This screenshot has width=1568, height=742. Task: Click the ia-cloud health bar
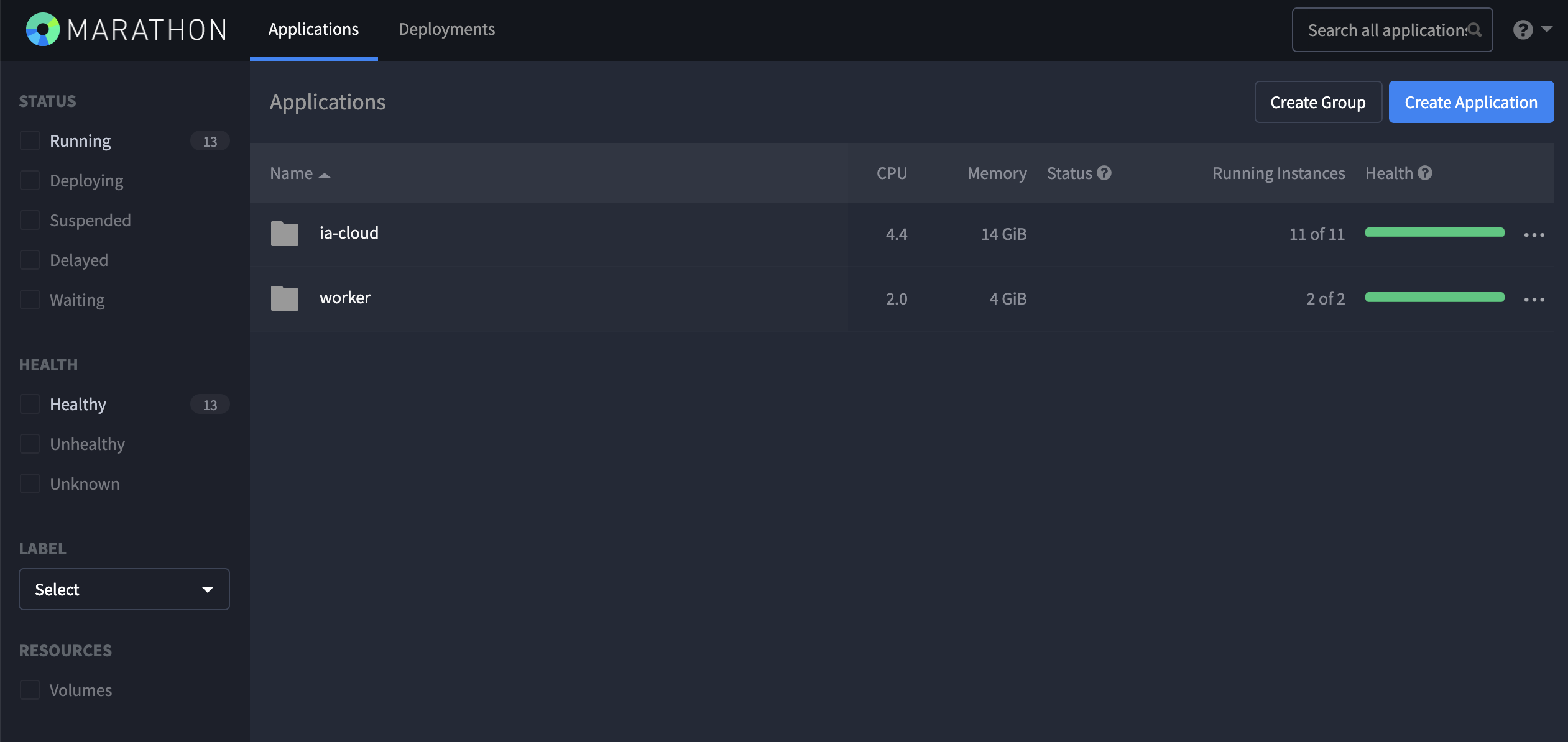(x=1435, y=232)
